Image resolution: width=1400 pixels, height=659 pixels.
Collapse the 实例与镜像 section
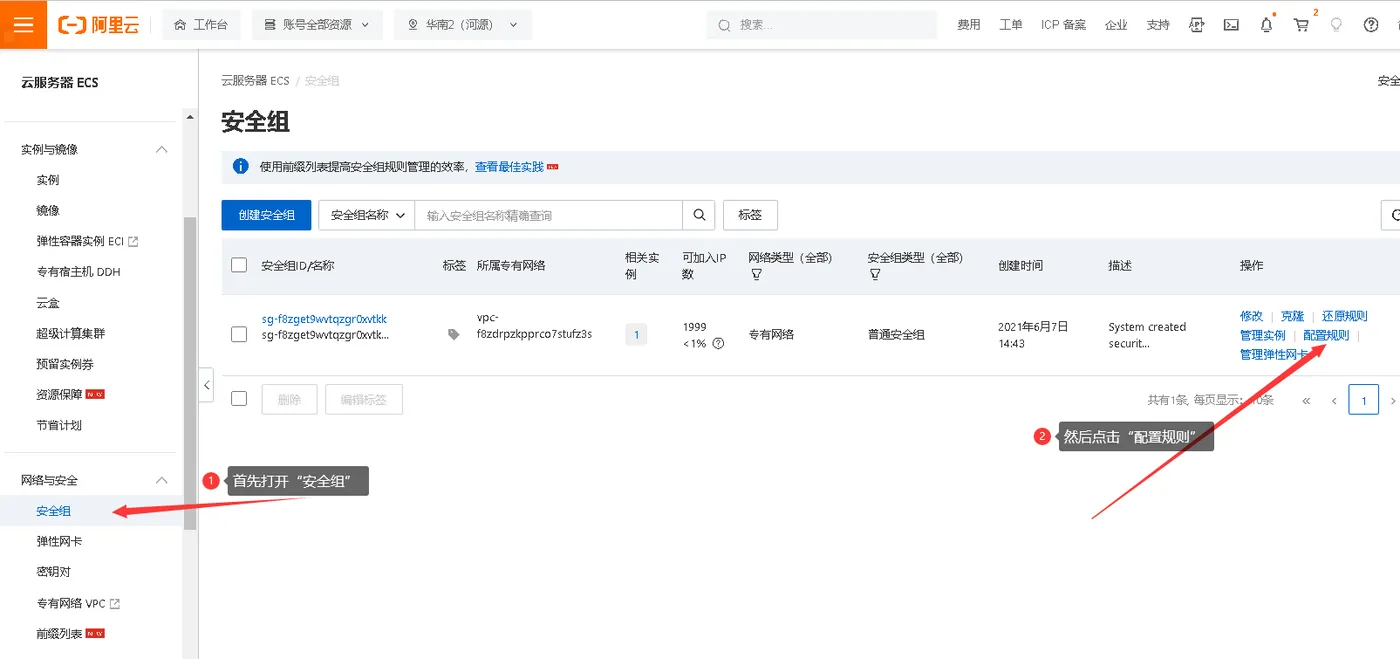161,149
